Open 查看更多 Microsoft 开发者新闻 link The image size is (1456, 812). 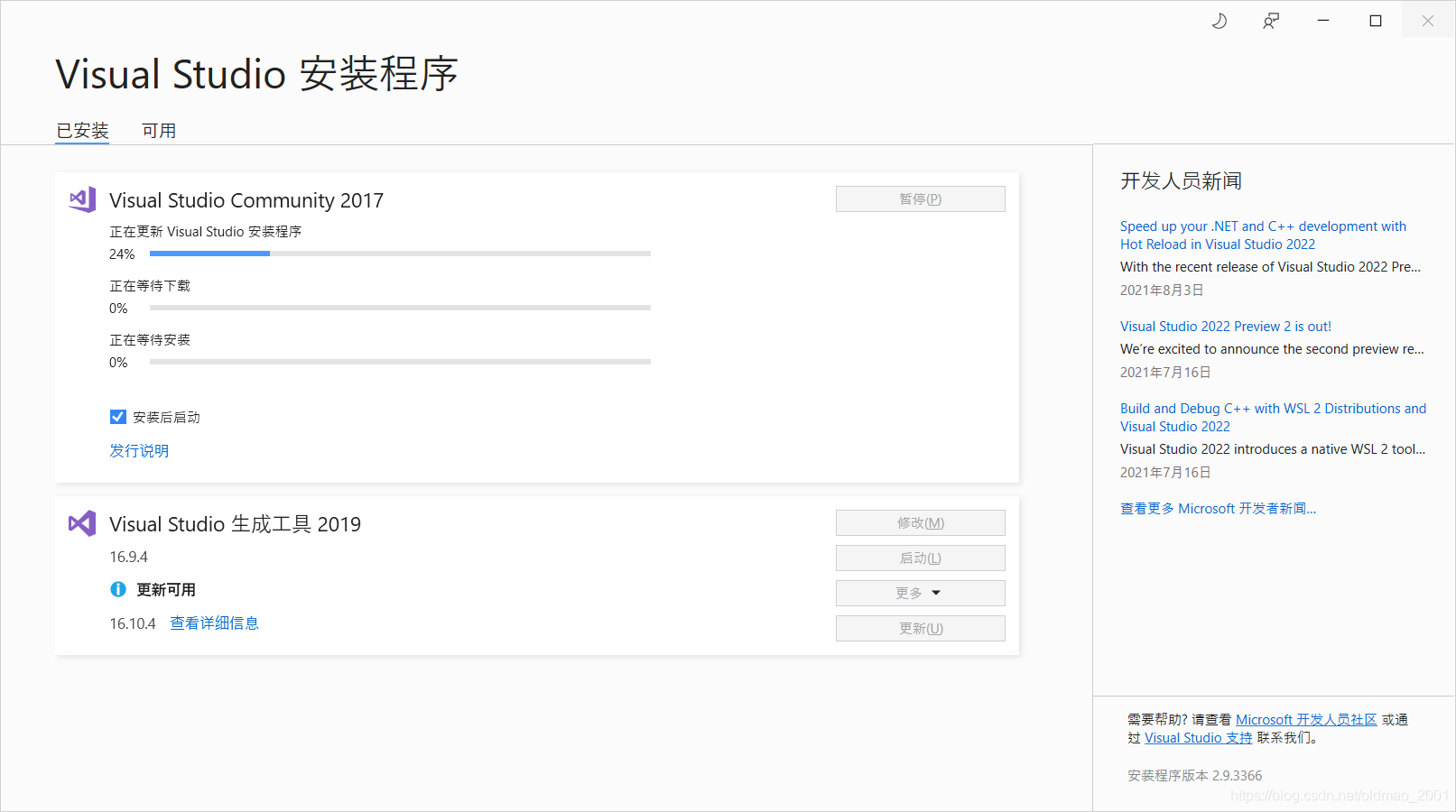point(1218,508)
